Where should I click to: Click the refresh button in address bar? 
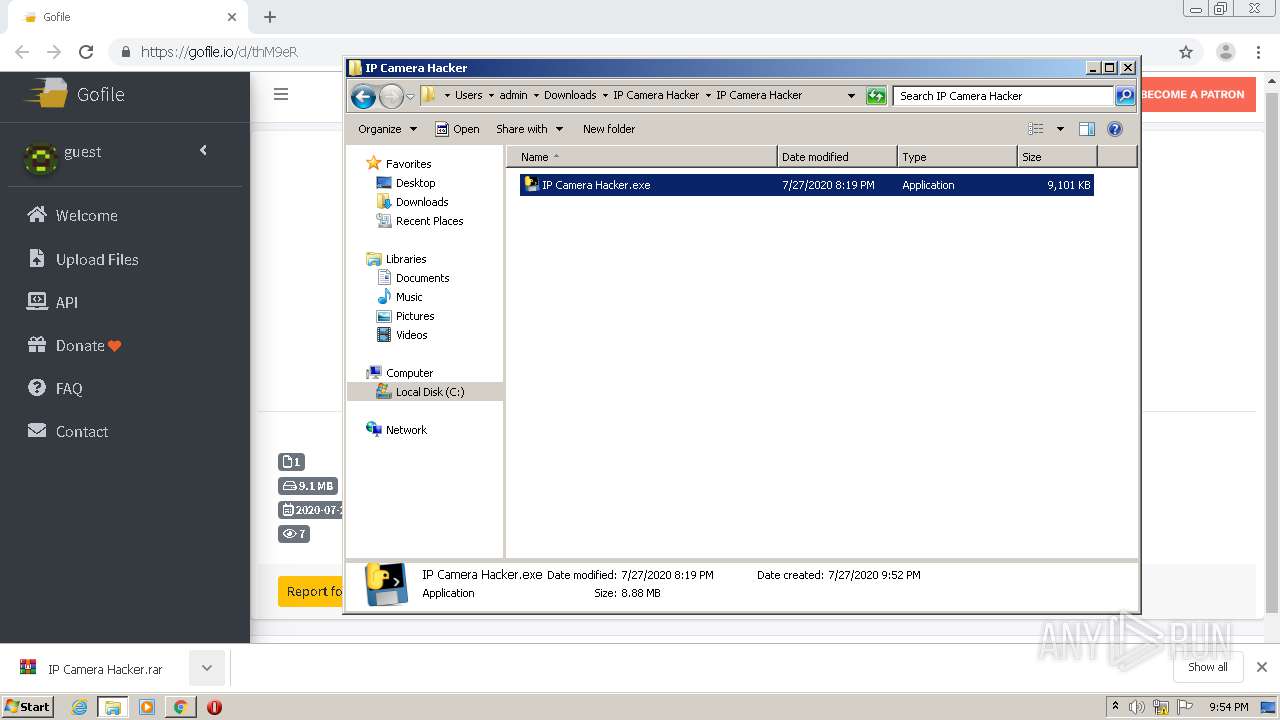[x=876, y=96]
